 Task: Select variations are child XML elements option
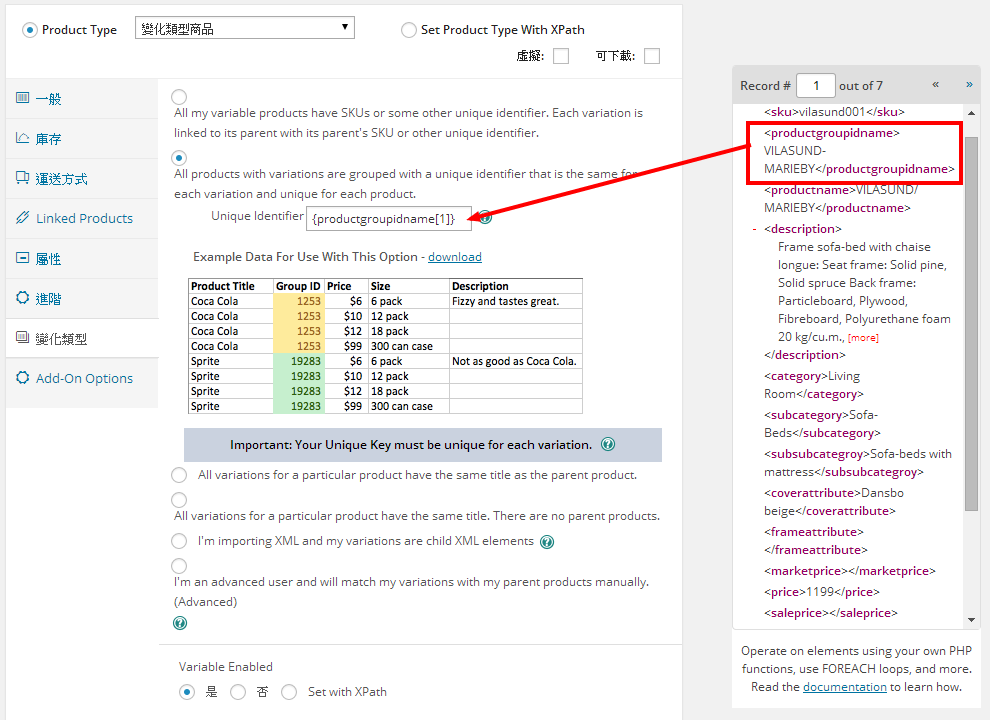[179, 541]
